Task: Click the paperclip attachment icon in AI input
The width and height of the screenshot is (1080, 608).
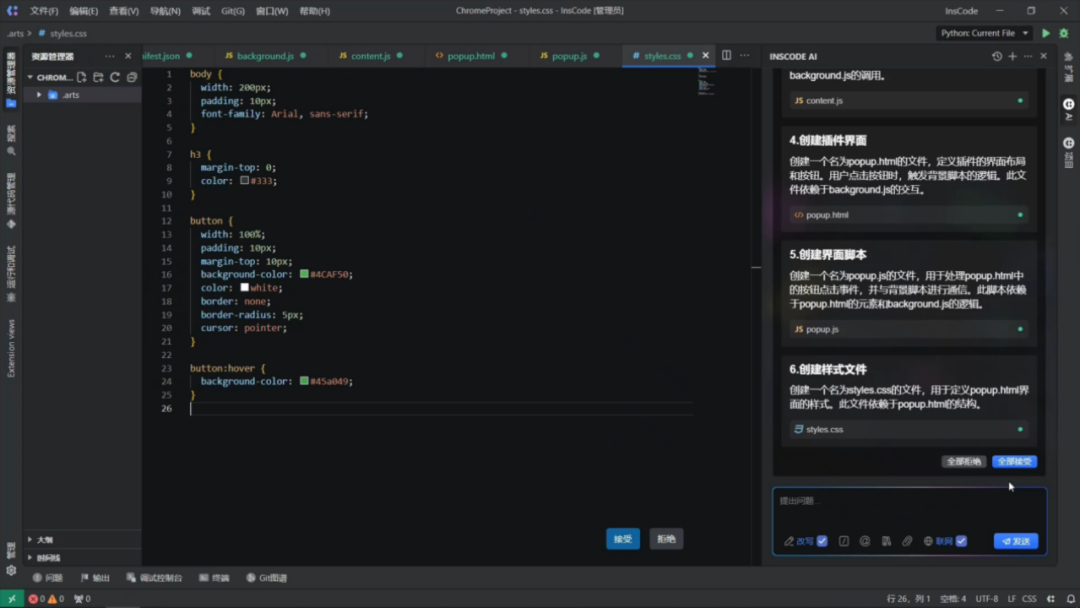Action: coord(907,540)
